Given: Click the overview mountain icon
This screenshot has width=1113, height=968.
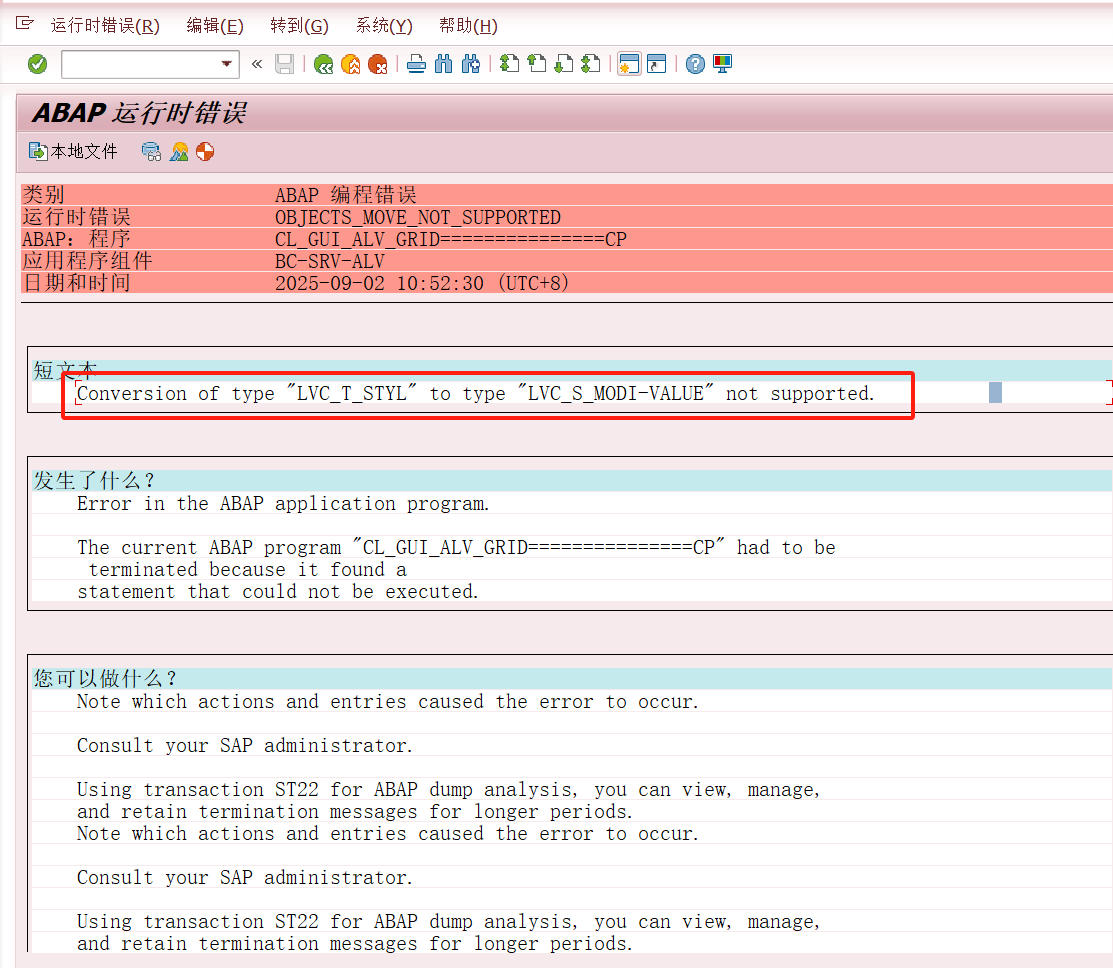Looking at the screenshot, I should pyautogui.click(x=179, y=151).
